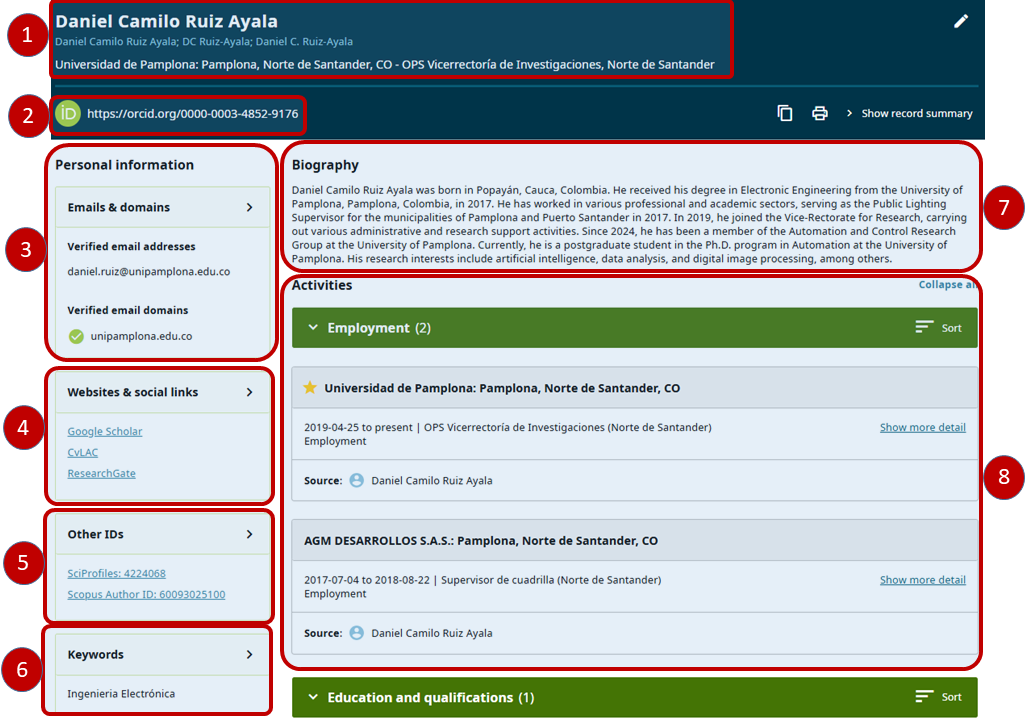Click the green ORCID iD logo

click(68, 114)
